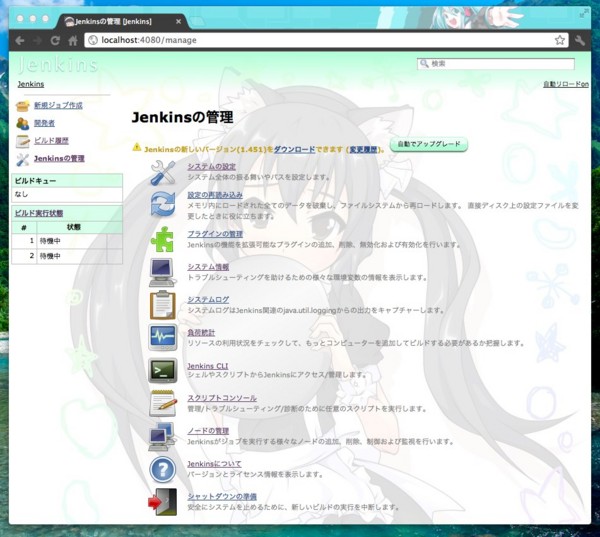The width and height of the screenshot is (600, 537).
Task: Click the Jenkins breadcrumb link
Action: tap(31, 84)
